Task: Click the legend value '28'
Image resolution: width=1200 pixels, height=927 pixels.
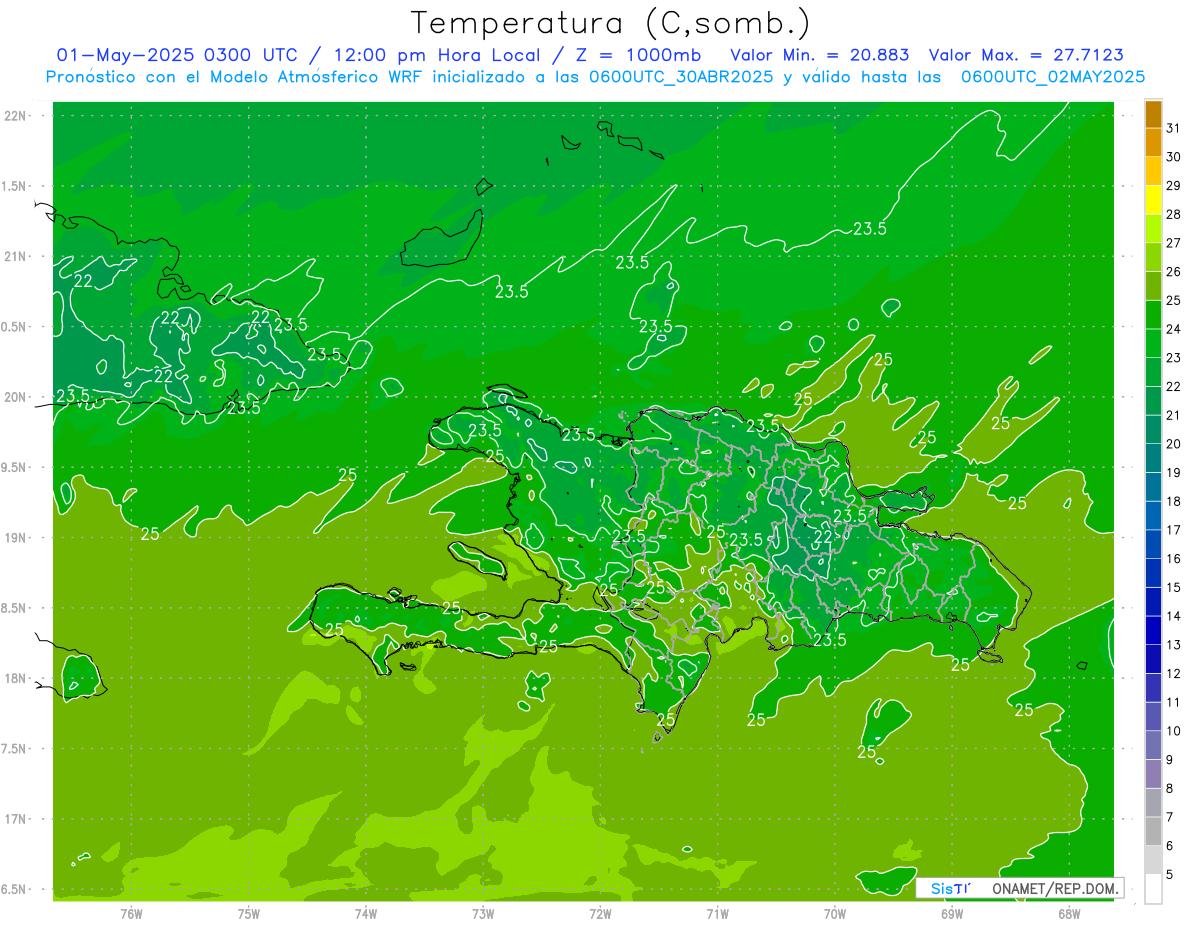Action: pyautogui.click(x=1174, y=214)
